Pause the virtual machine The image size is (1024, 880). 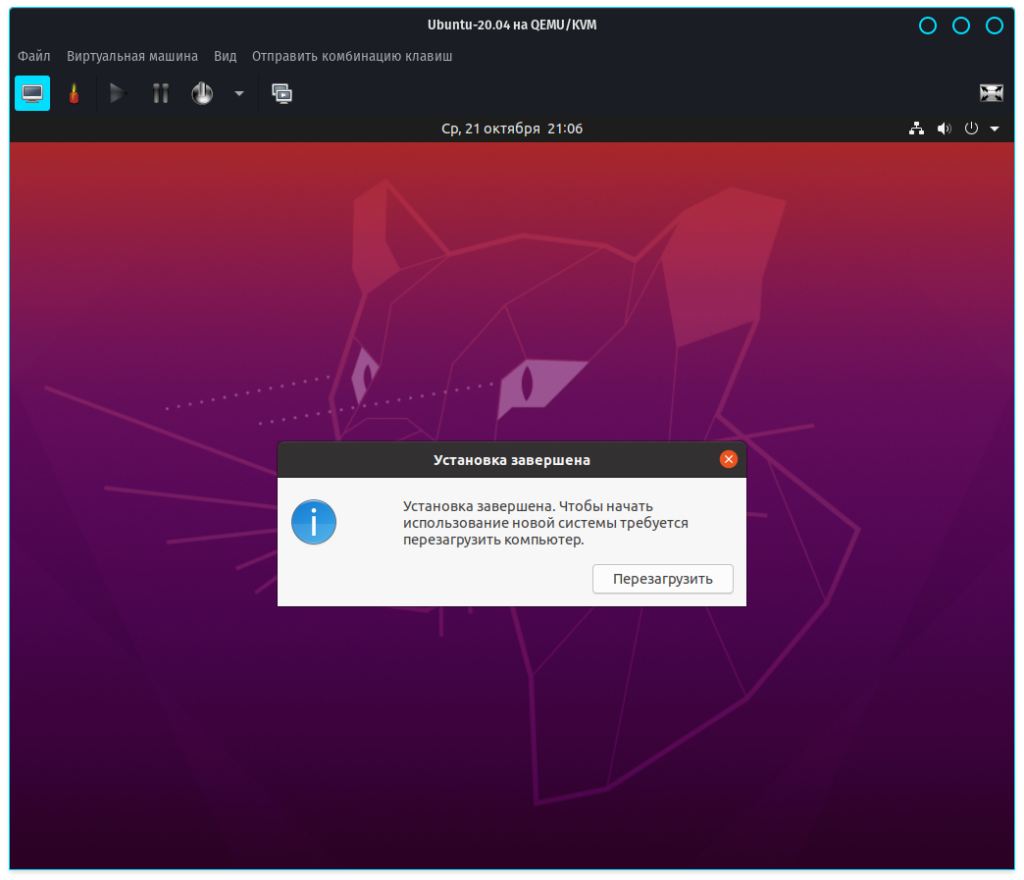coord(160,93)
